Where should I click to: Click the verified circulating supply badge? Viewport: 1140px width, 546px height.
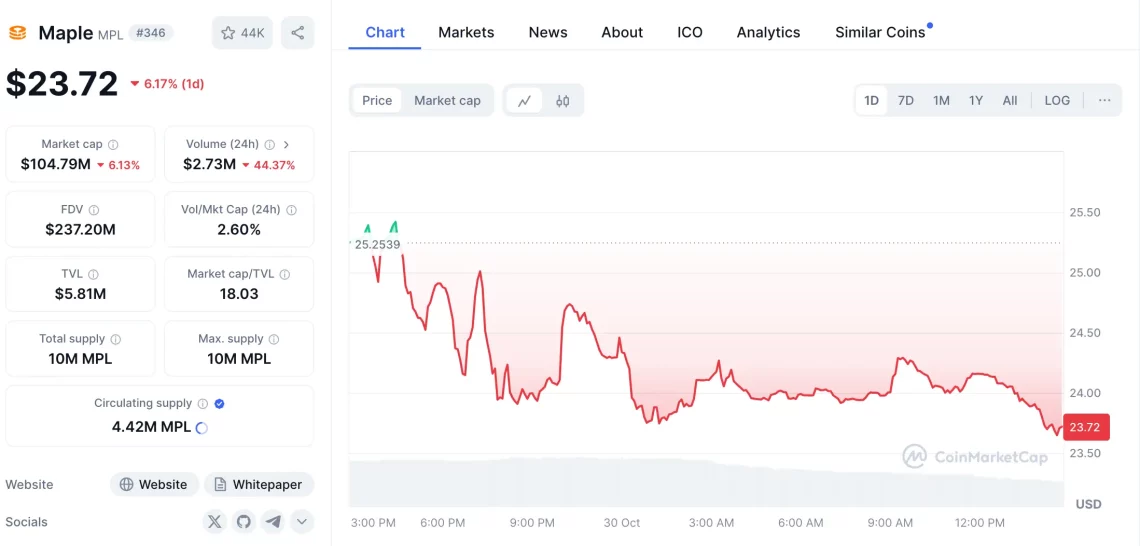coord(220,404)
